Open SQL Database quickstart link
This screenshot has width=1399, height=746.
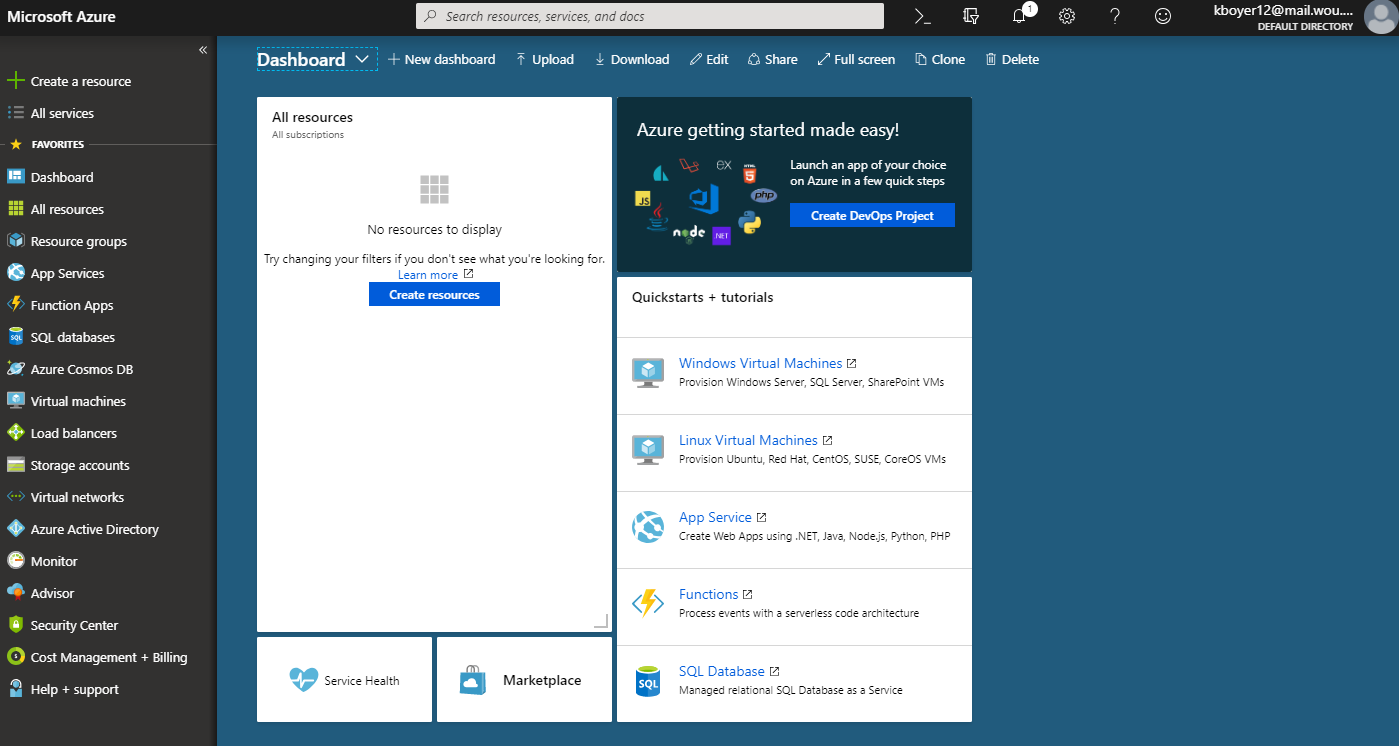click(x=721, y=671)
